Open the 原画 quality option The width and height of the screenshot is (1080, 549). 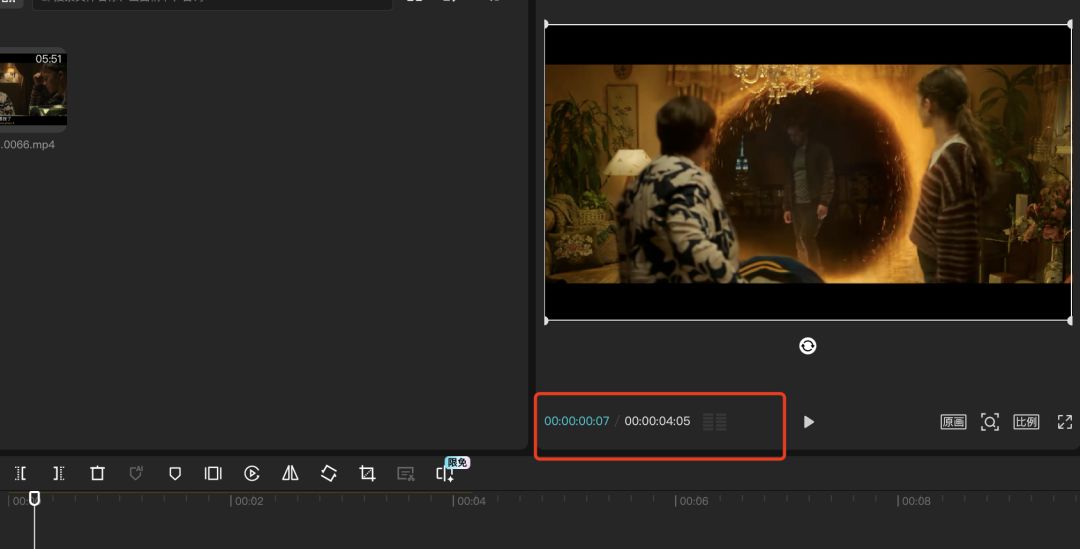[x=953, y=422]
